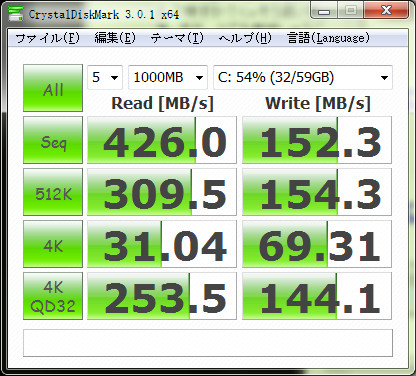Open the 編集(E) menu

click(115, 38)
